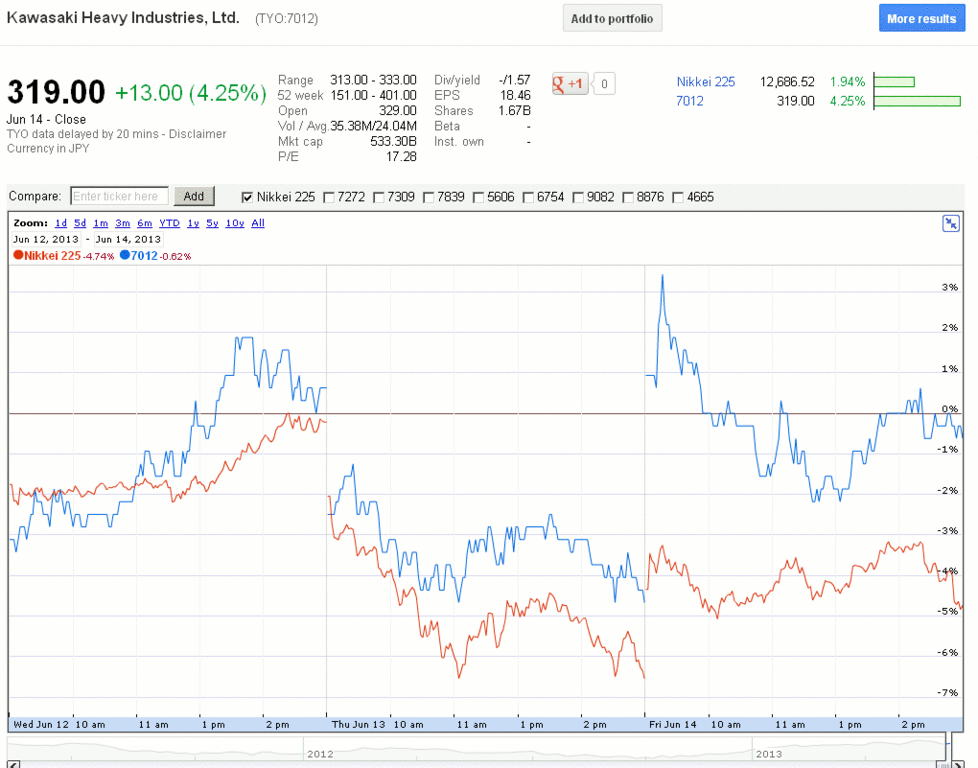
Task: Click the +1 count bubble showing 0
Action: pos(604,84)
